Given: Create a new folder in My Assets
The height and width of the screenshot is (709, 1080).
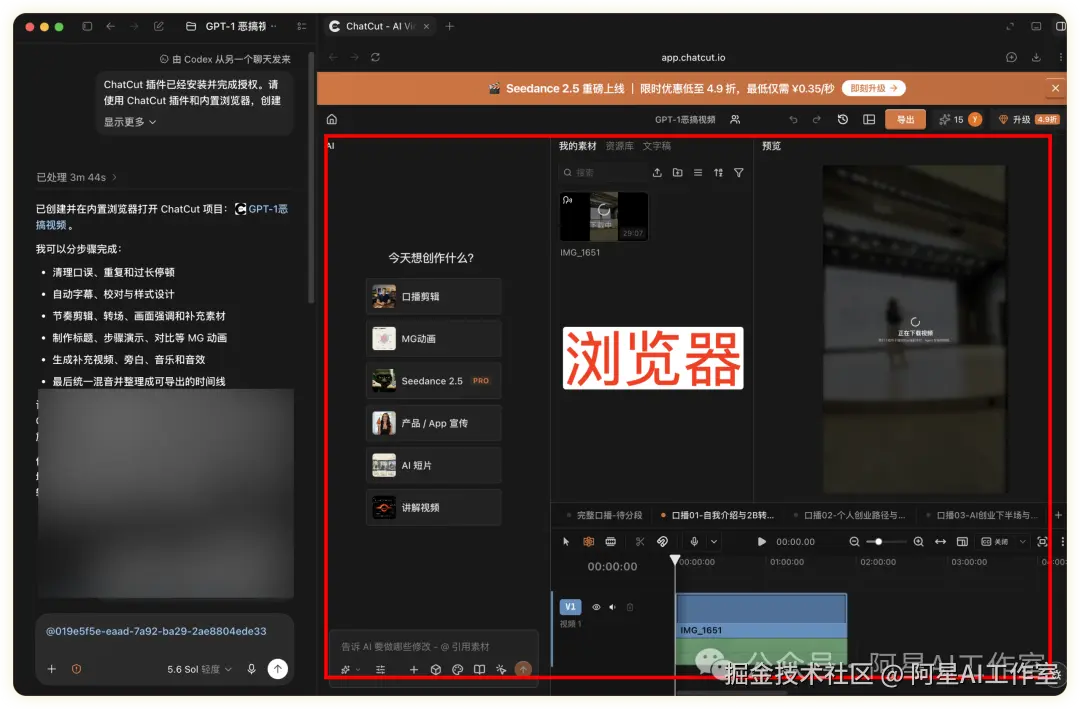Looking at the screenshot, I should [x=678, y=173].
